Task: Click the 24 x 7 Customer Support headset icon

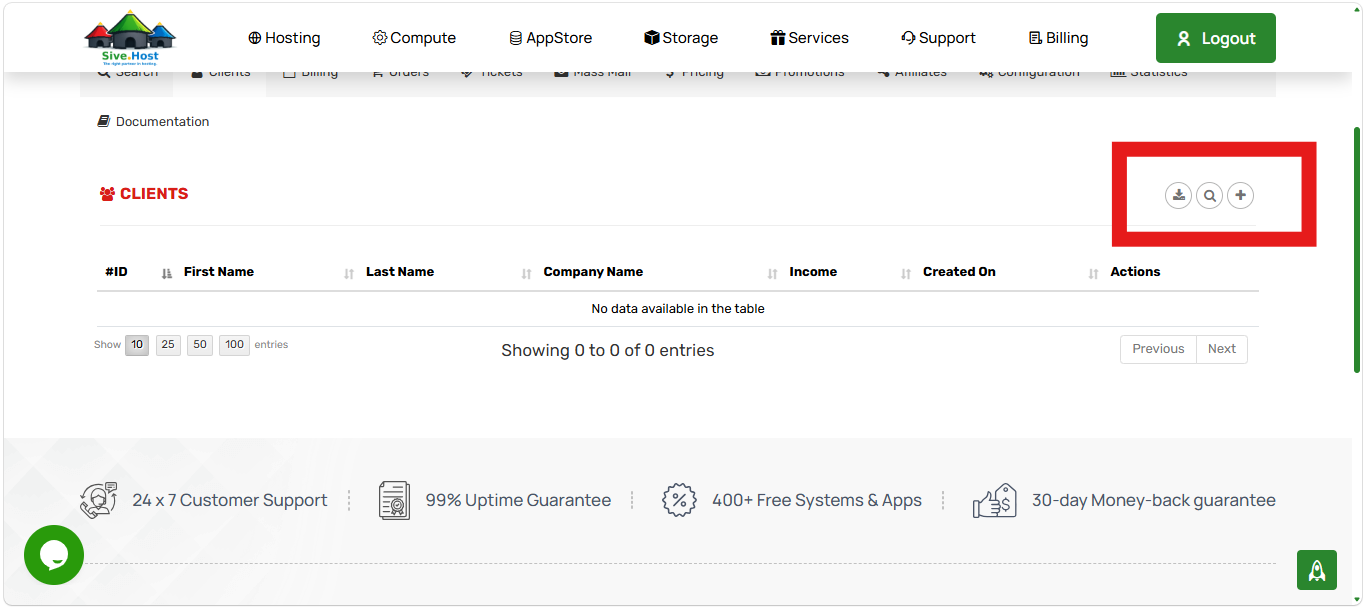Action: (99, 500)
